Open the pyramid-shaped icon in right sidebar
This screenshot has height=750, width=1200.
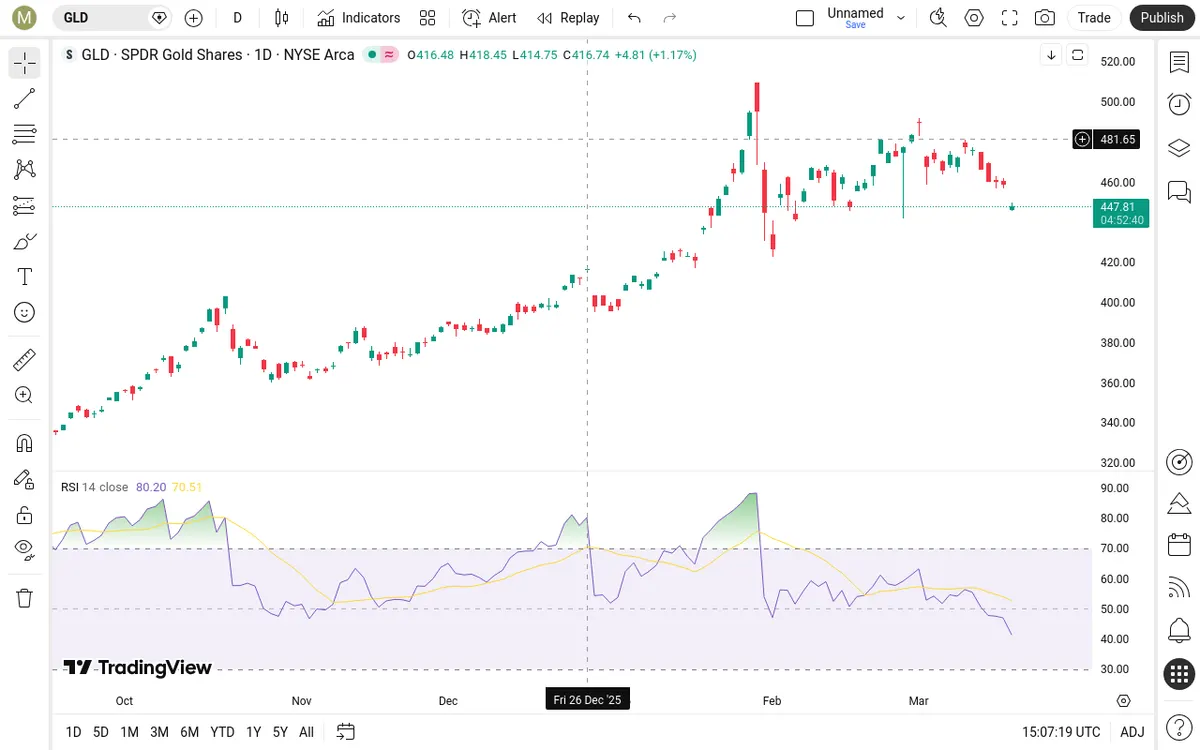click(1179, 503)
